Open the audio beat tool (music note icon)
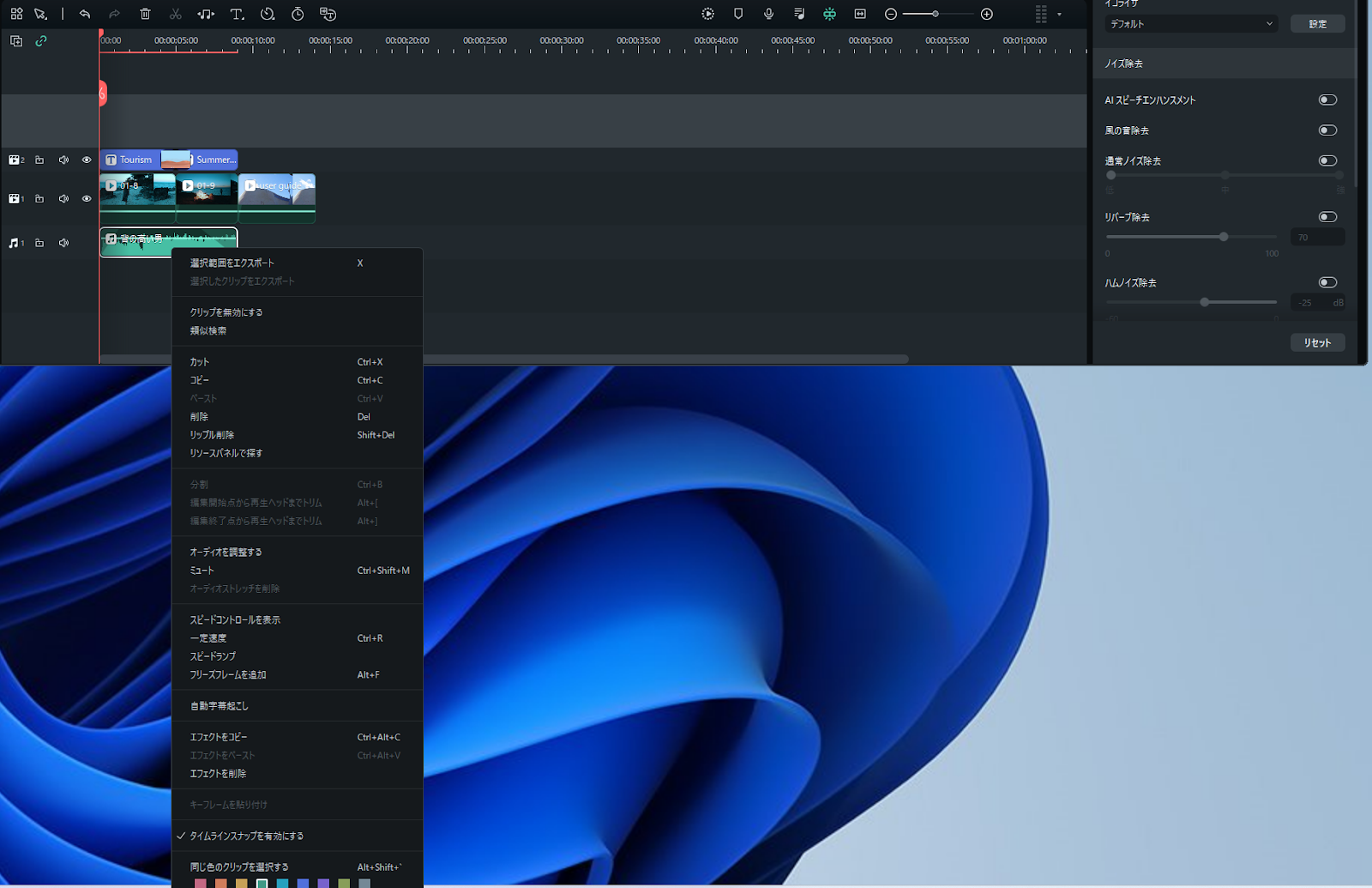The height and width of the screenshot is (888, 1372). click(x=206, y=14)
